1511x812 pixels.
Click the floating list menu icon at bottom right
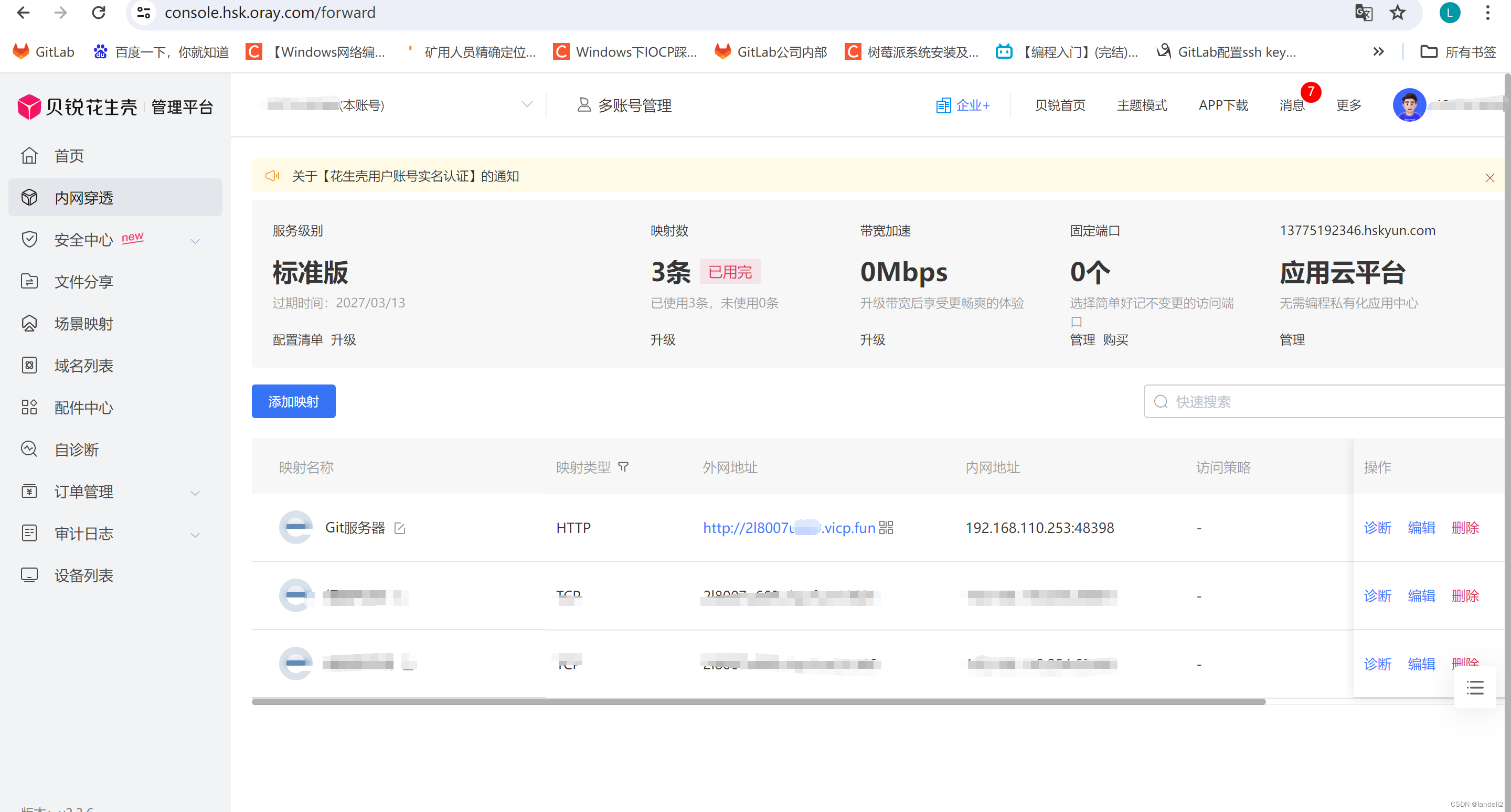coord(1475,687)
